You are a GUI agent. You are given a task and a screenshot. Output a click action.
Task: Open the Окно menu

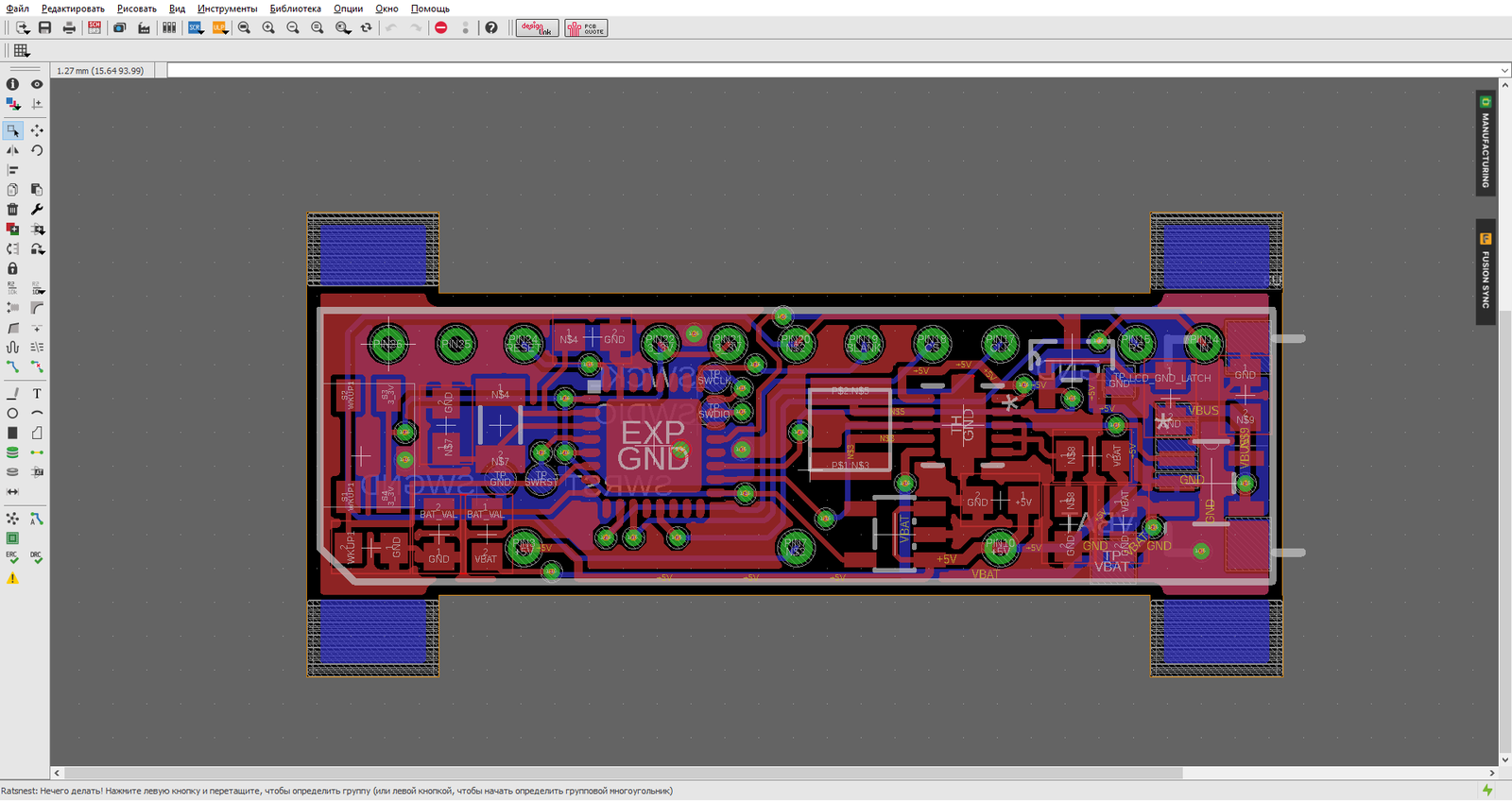[387, 9]
